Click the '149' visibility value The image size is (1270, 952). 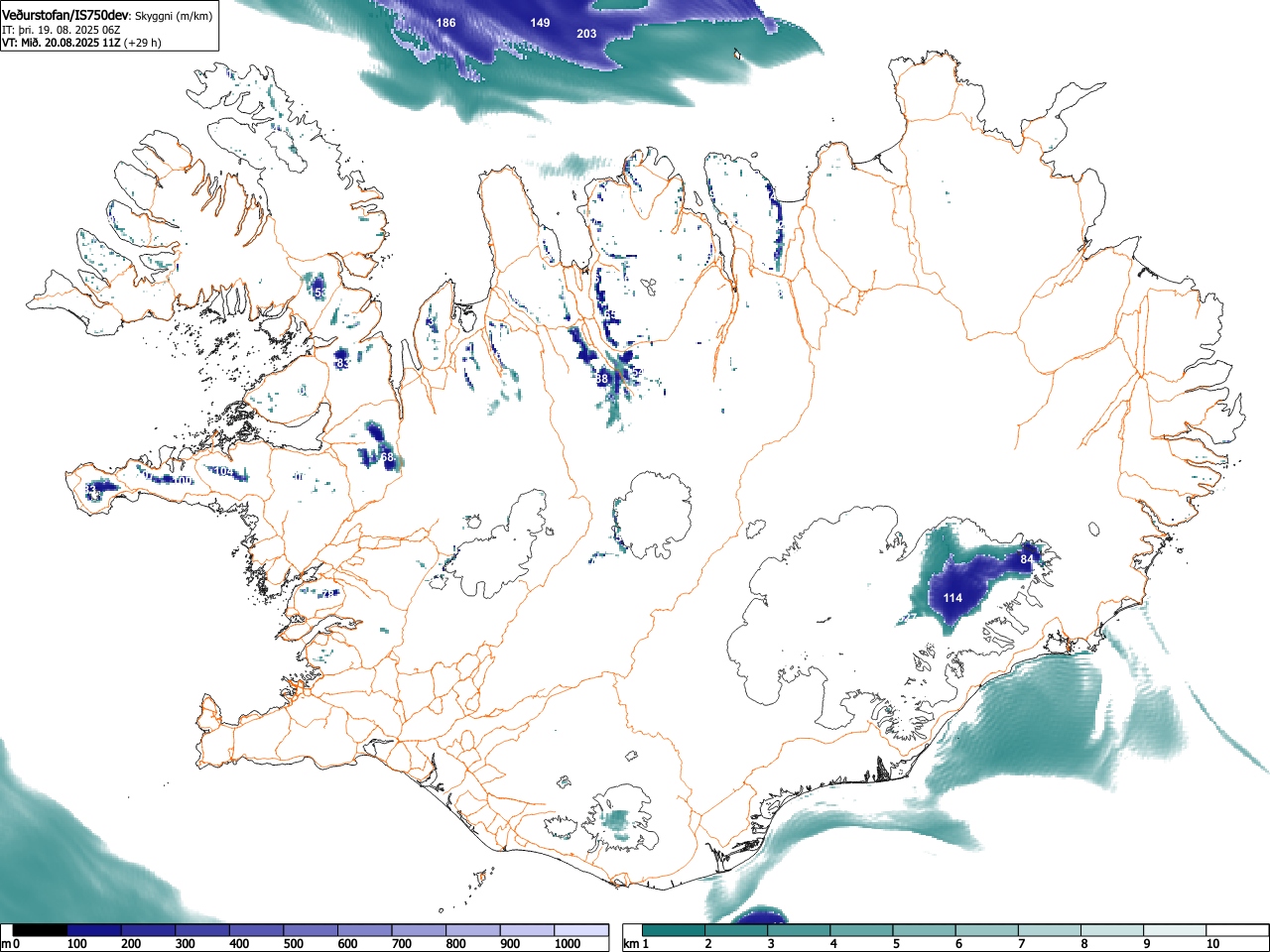tap(540, 23)
